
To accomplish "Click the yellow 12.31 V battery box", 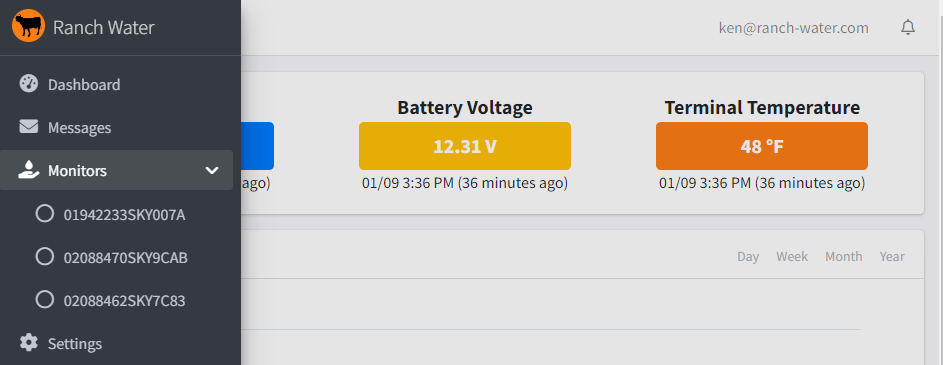I will point(465,146).
